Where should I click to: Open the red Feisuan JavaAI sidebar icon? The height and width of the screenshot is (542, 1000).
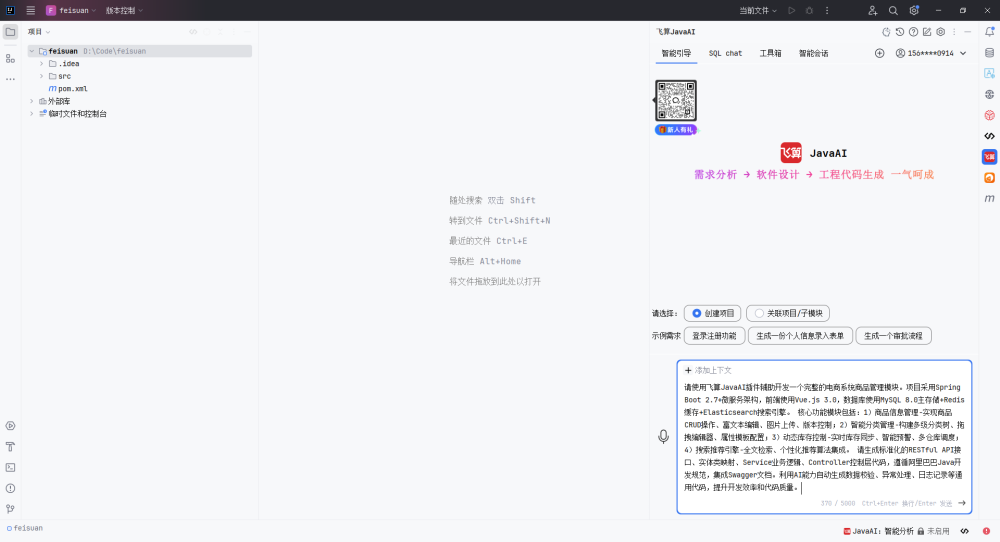coord(989,157)
